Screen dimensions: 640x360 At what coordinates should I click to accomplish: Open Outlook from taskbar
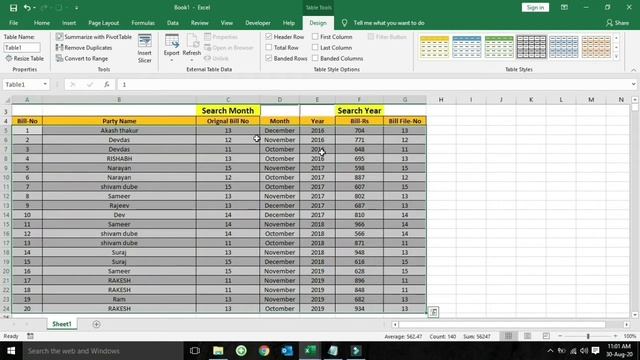(x=287, y=351)
